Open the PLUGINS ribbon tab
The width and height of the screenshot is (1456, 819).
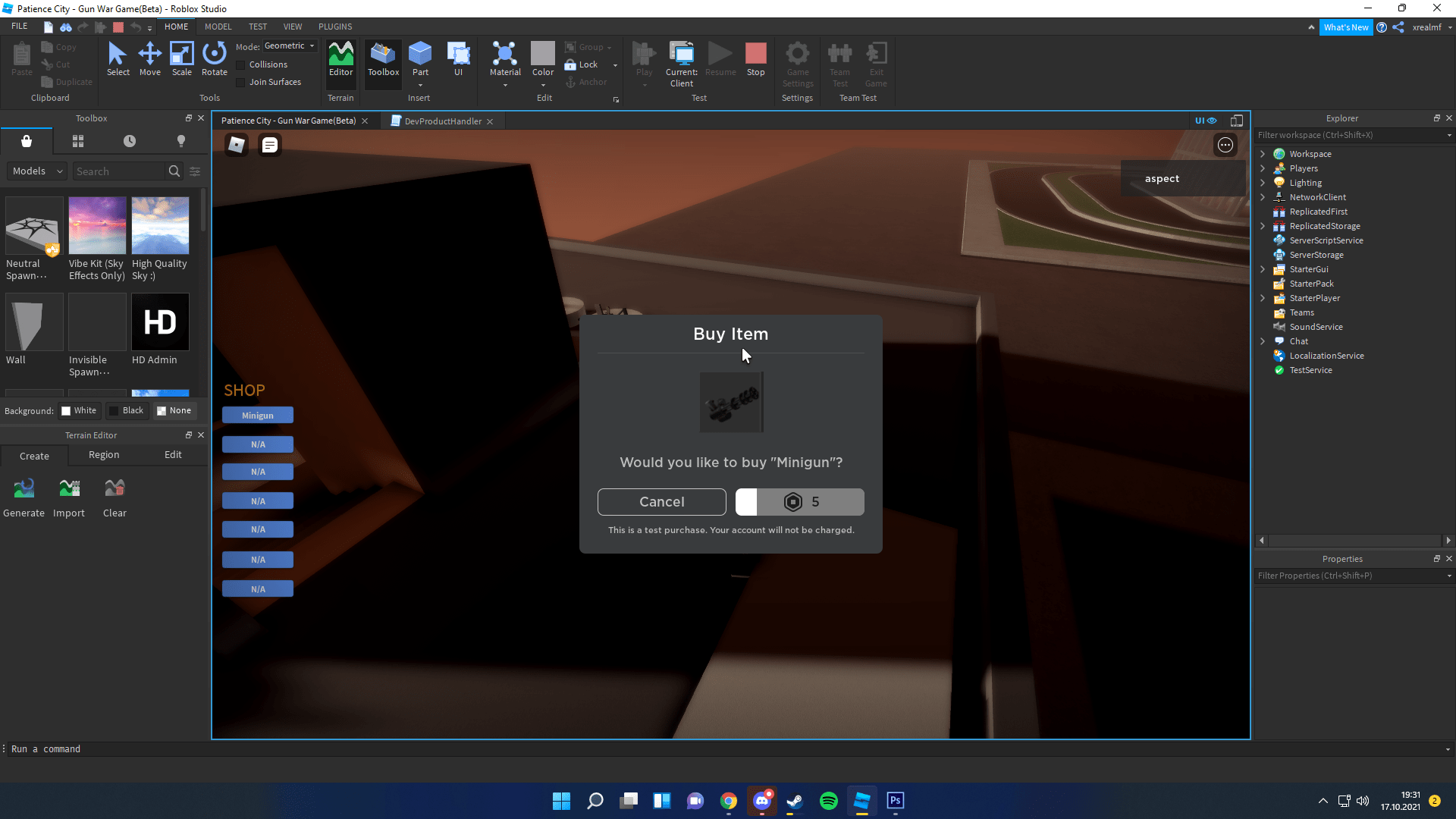point(335,27)
